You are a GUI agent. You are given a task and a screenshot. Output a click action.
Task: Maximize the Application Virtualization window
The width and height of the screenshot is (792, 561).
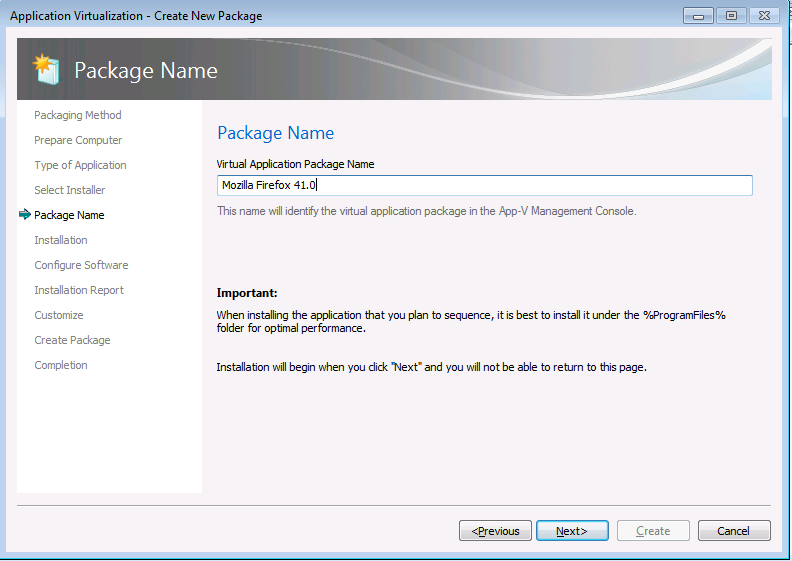(731, 16)
